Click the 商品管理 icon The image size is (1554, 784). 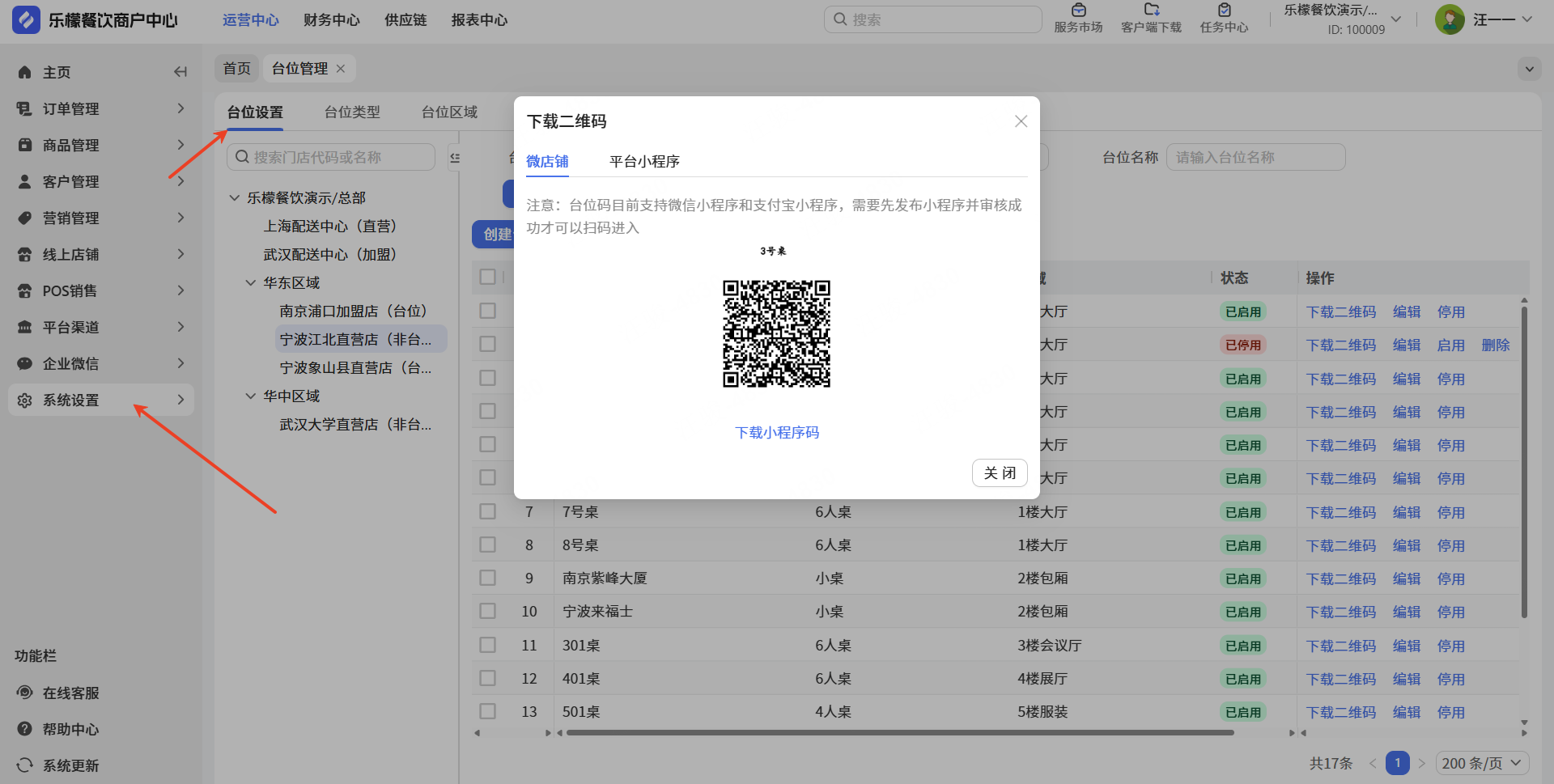(25, 145)
